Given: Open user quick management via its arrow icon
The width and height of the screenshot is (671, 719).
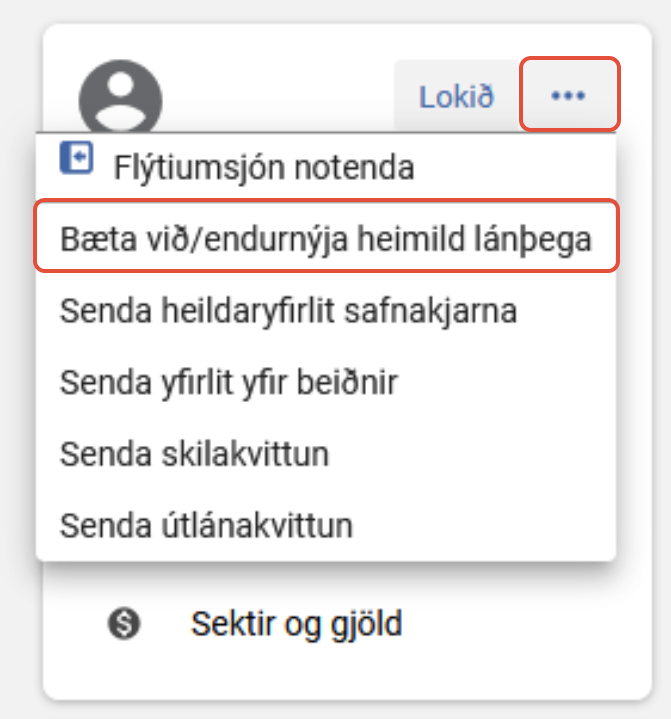Looking at the screenshot, I should pos(77,158).
